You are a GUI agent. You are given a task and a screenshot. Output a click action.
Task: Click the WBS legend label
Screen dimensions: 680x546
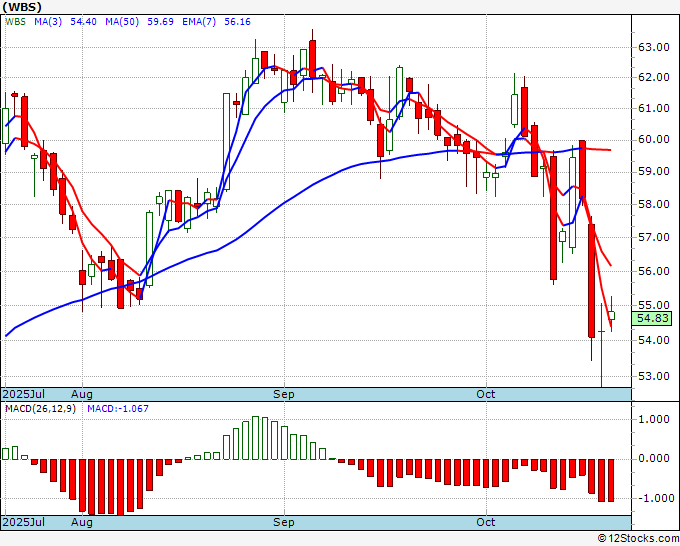[x=16, y=22]
